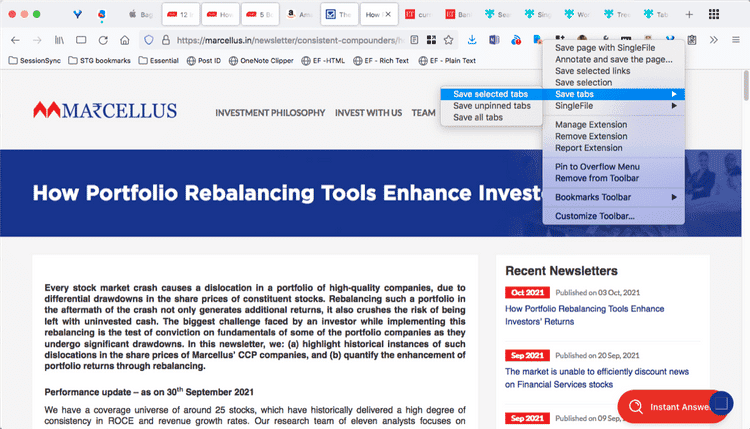The image size is (750, 429).
Task: Reload the current page
Action: [101, 40]
